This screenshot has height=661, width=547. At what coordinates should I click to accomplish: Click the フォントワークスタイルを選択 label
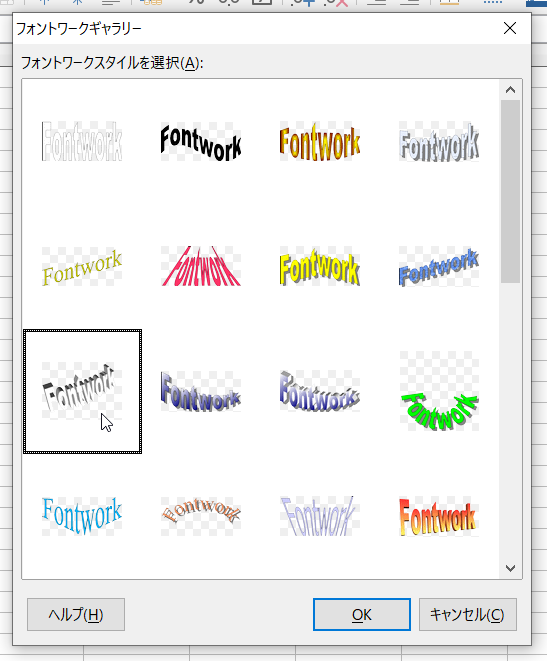[x=112, y=63]
